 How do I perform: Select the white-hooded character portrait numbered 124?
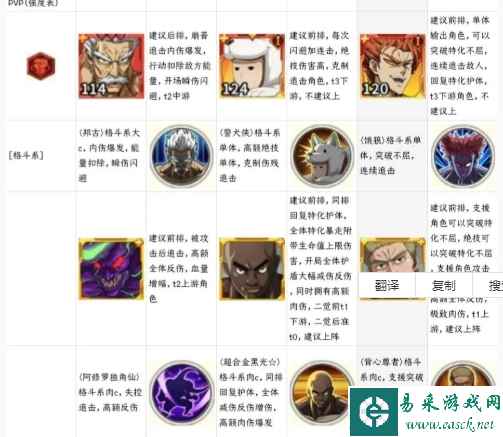point(252,66)
